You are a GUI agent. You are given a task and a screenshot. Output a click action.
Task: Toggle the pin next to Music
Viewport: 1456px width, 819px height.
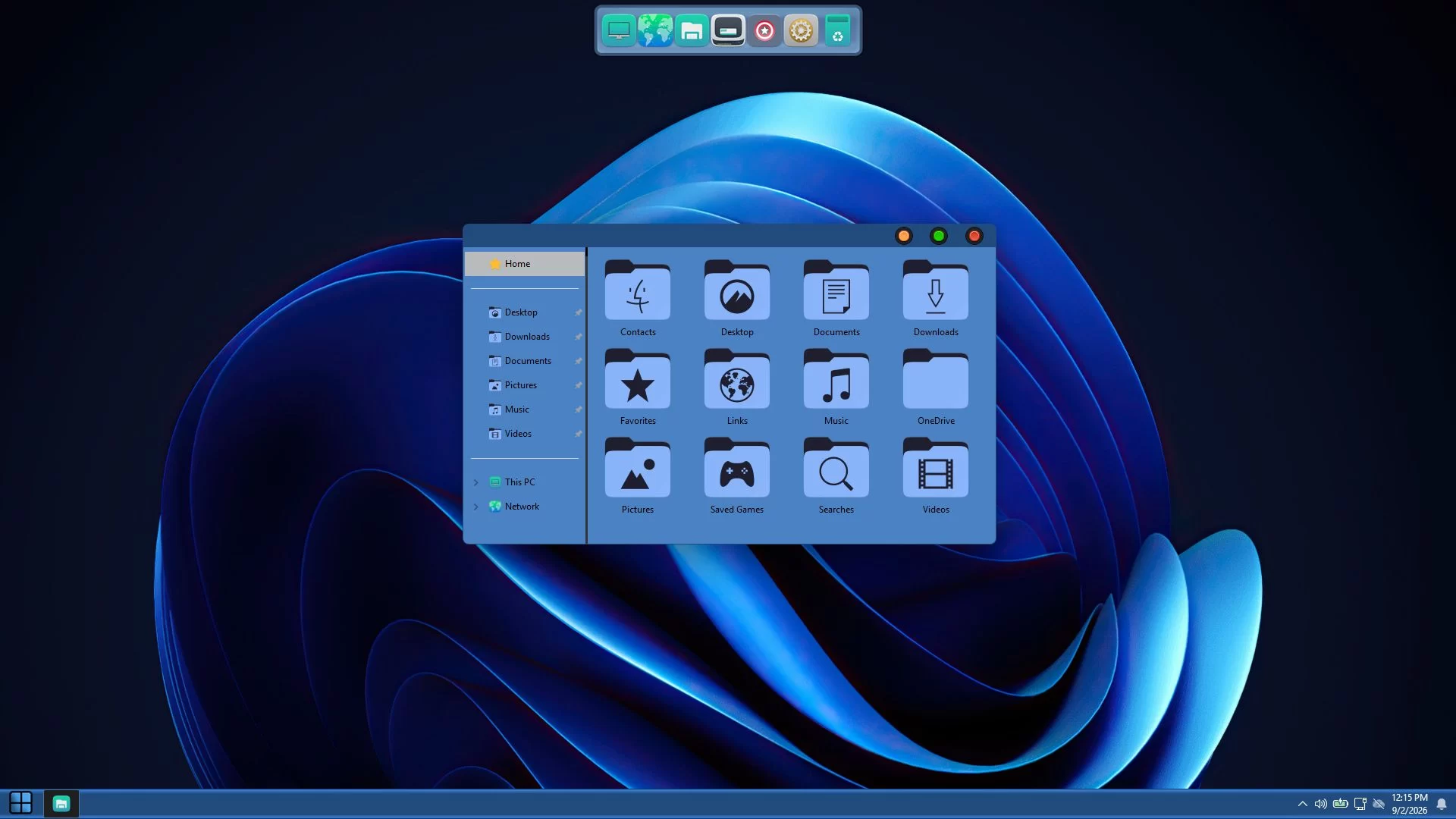point(578,409)
